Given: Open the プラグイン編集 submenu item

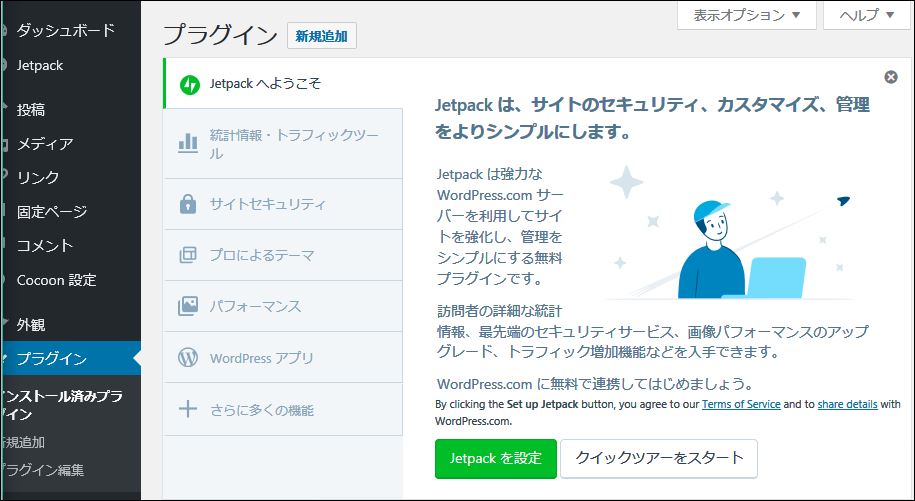Looking at the screenshot, I should pyautogui.click(x=42, y=470).
